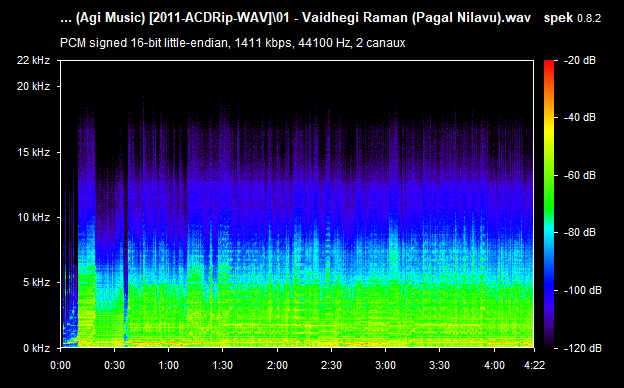Click the 15 kHz frequency axis label

33,152
